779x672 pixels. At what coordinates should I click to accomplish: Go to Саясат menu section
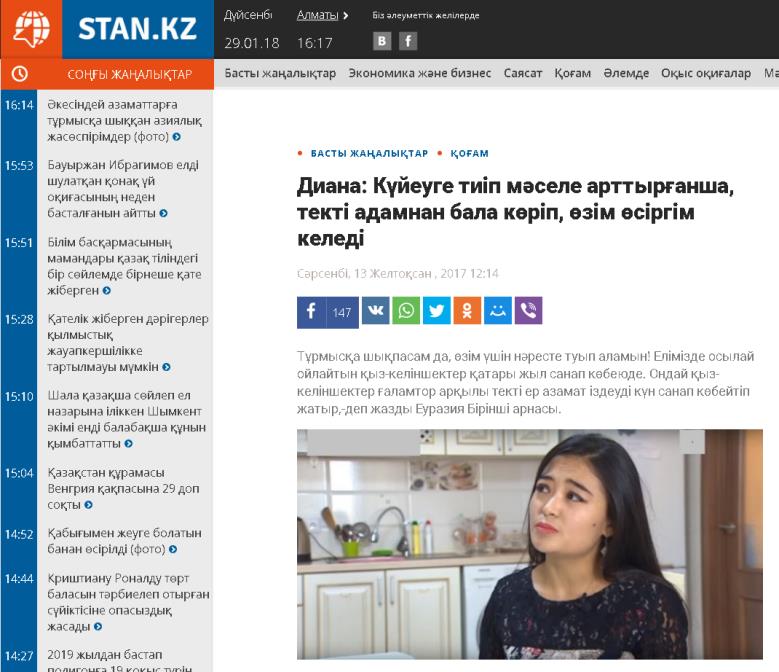click(x=523, y=73)
